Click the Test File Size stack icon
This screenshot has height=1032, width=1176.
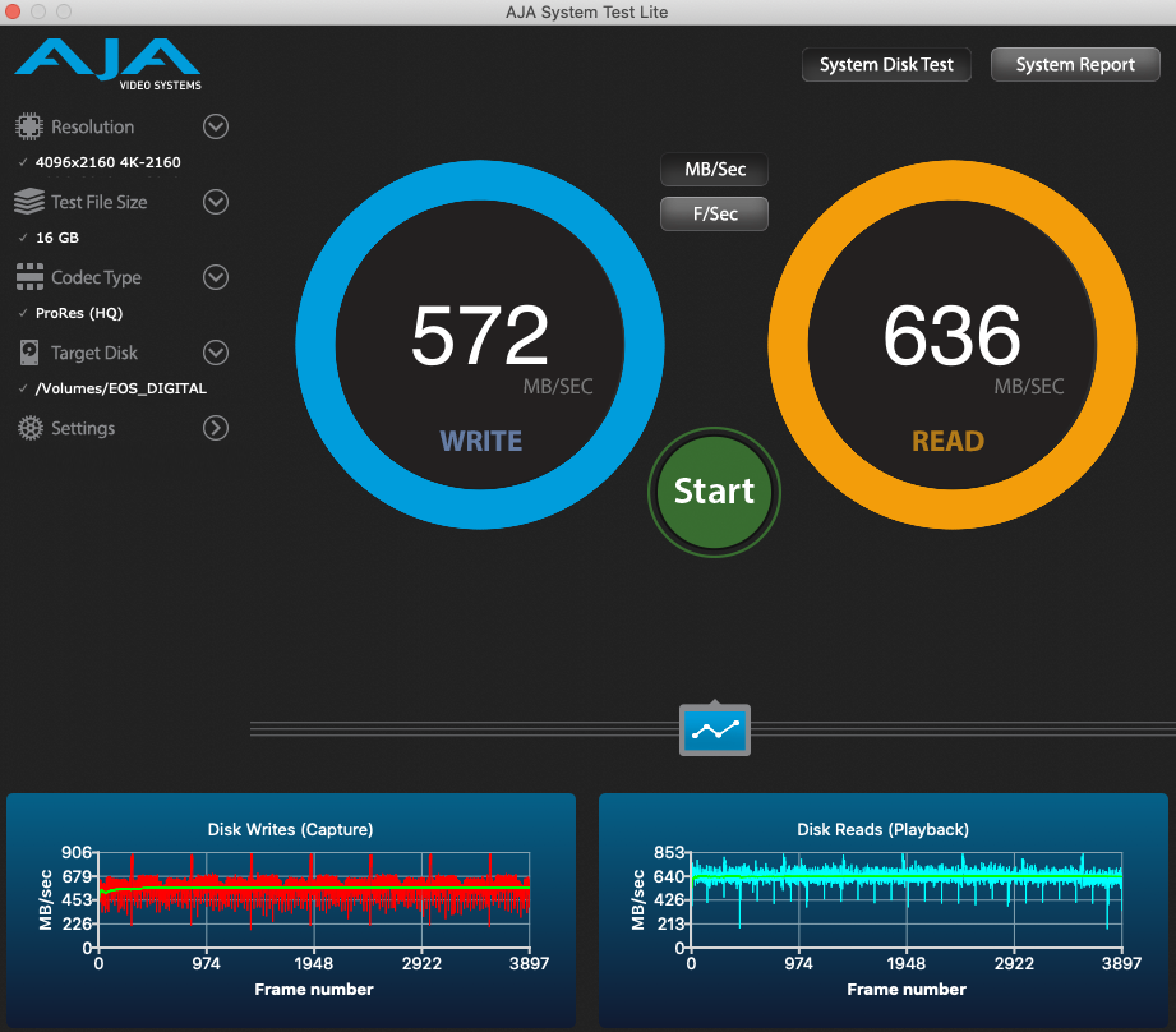click(x=29, y=202)
